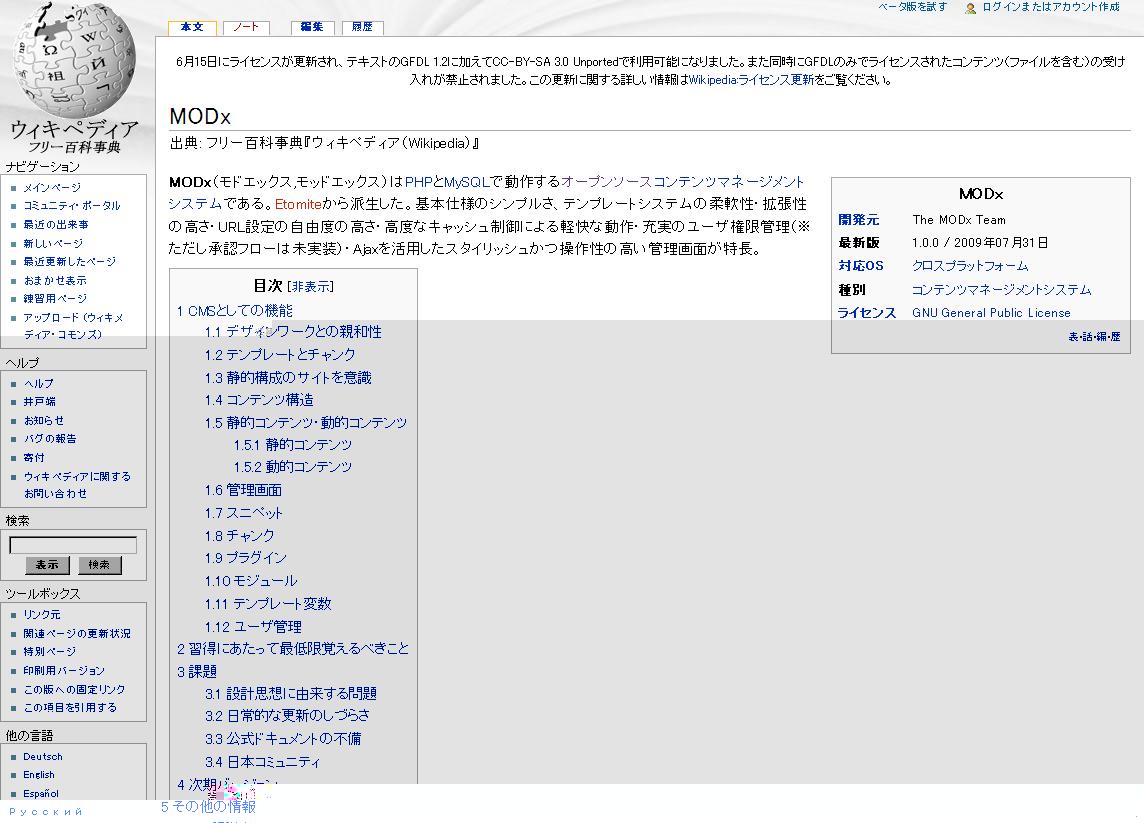The height and width of the screenshot is (823, 1144).
Task: Click ベータ版を試す at the top
Action: pos(912,7)
